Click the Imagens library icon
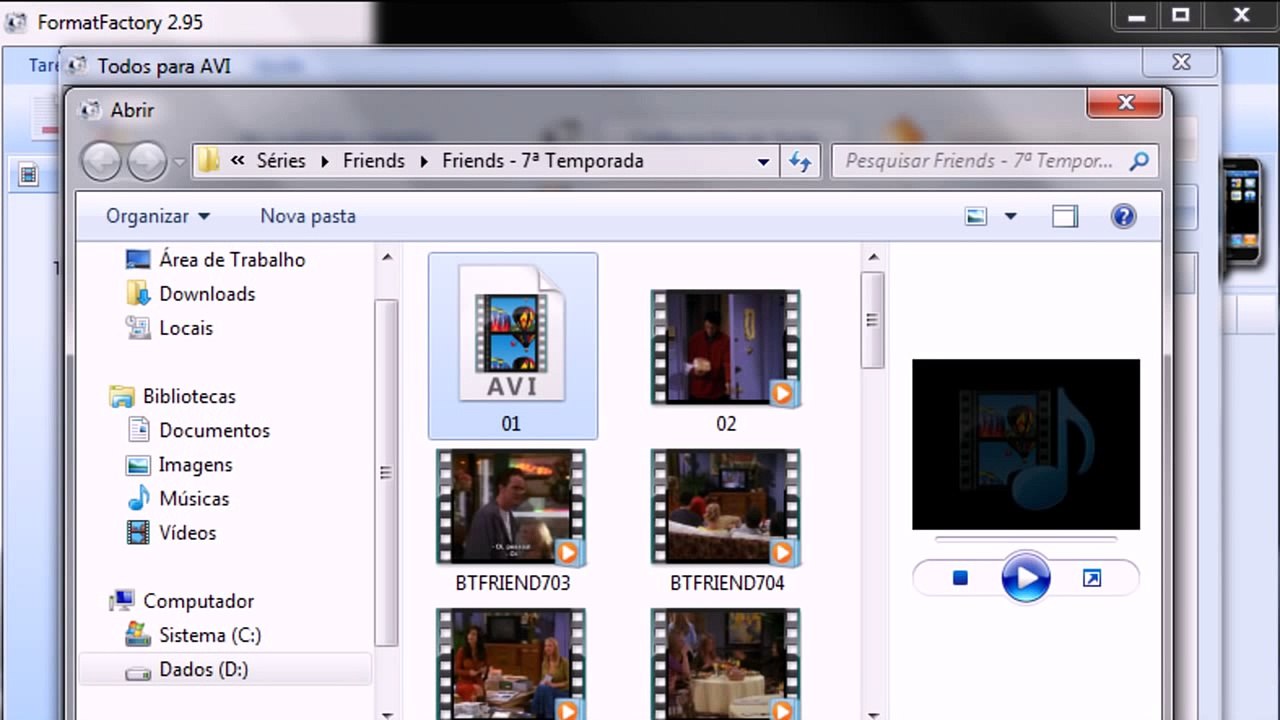The image size is (1280, 720). tap(138, 465)
